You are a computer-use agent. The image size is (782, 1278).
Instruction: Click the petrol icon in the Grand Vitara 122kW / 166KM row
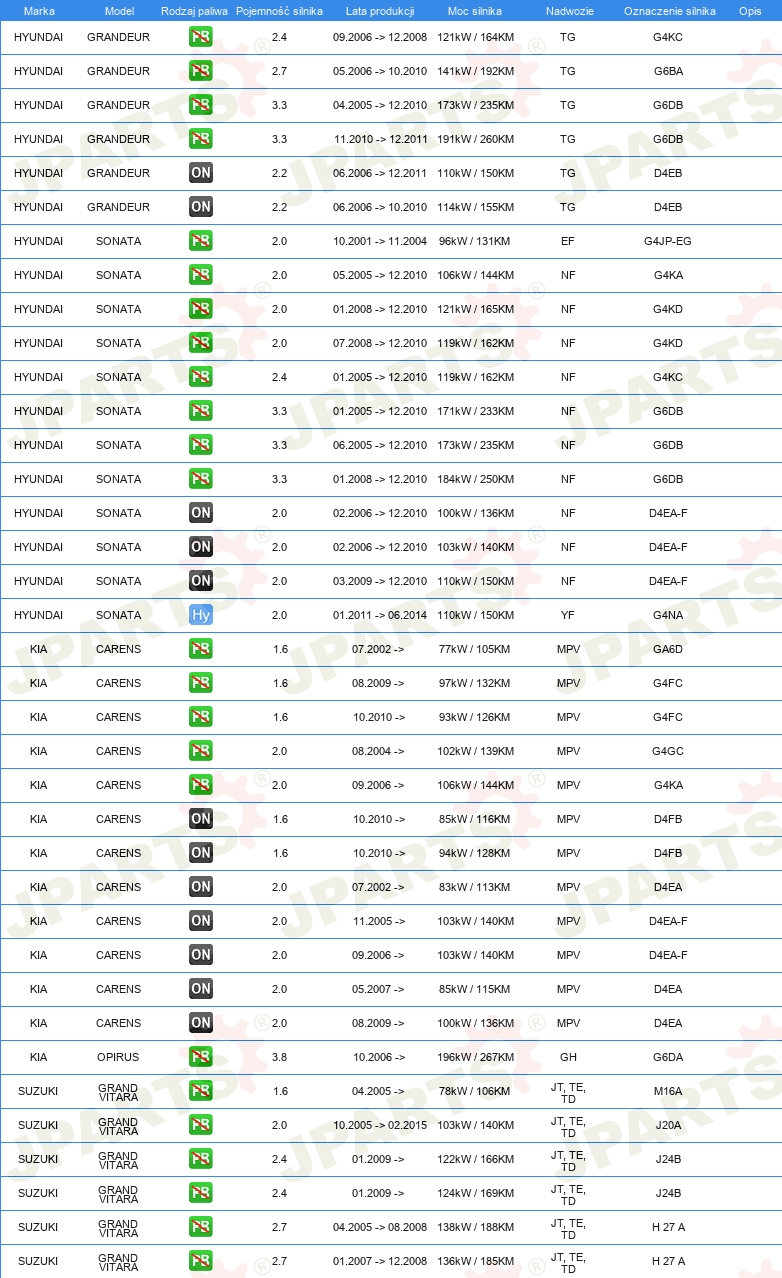(201, 1159)
